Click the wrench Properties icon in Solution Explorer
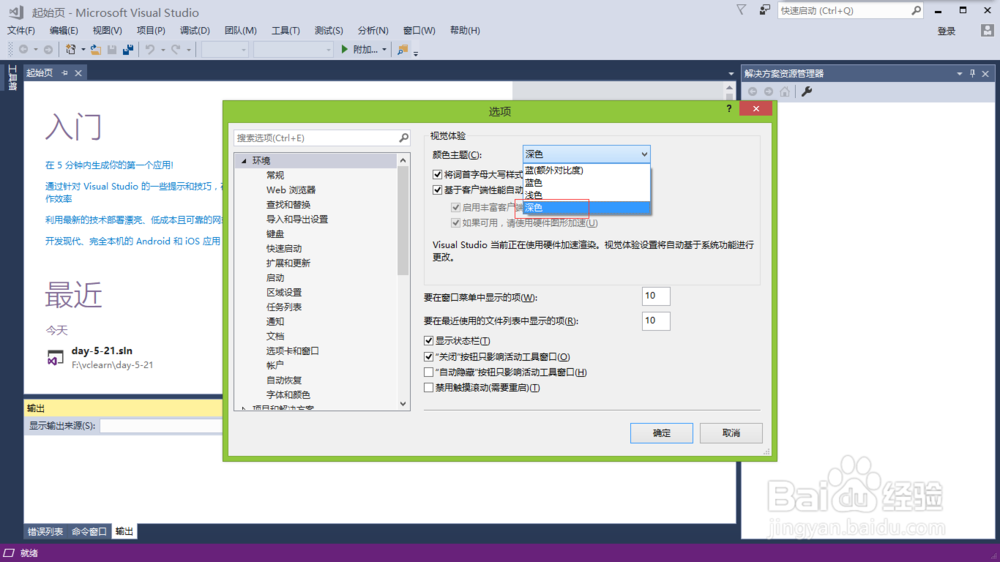Image resolution: width=1000 pixels, height=562 pixels. click(807, 92)
